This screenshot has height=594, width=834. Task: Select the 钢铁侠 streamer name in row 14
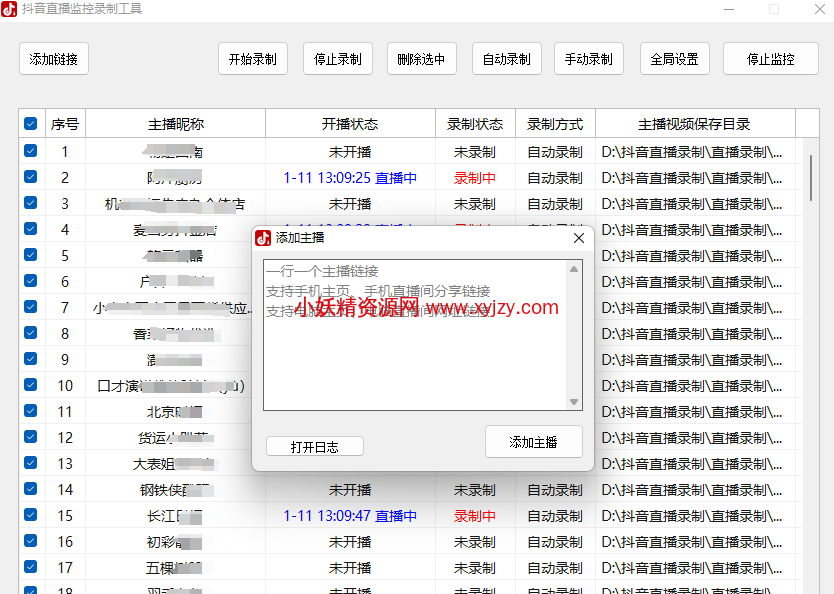174,490
